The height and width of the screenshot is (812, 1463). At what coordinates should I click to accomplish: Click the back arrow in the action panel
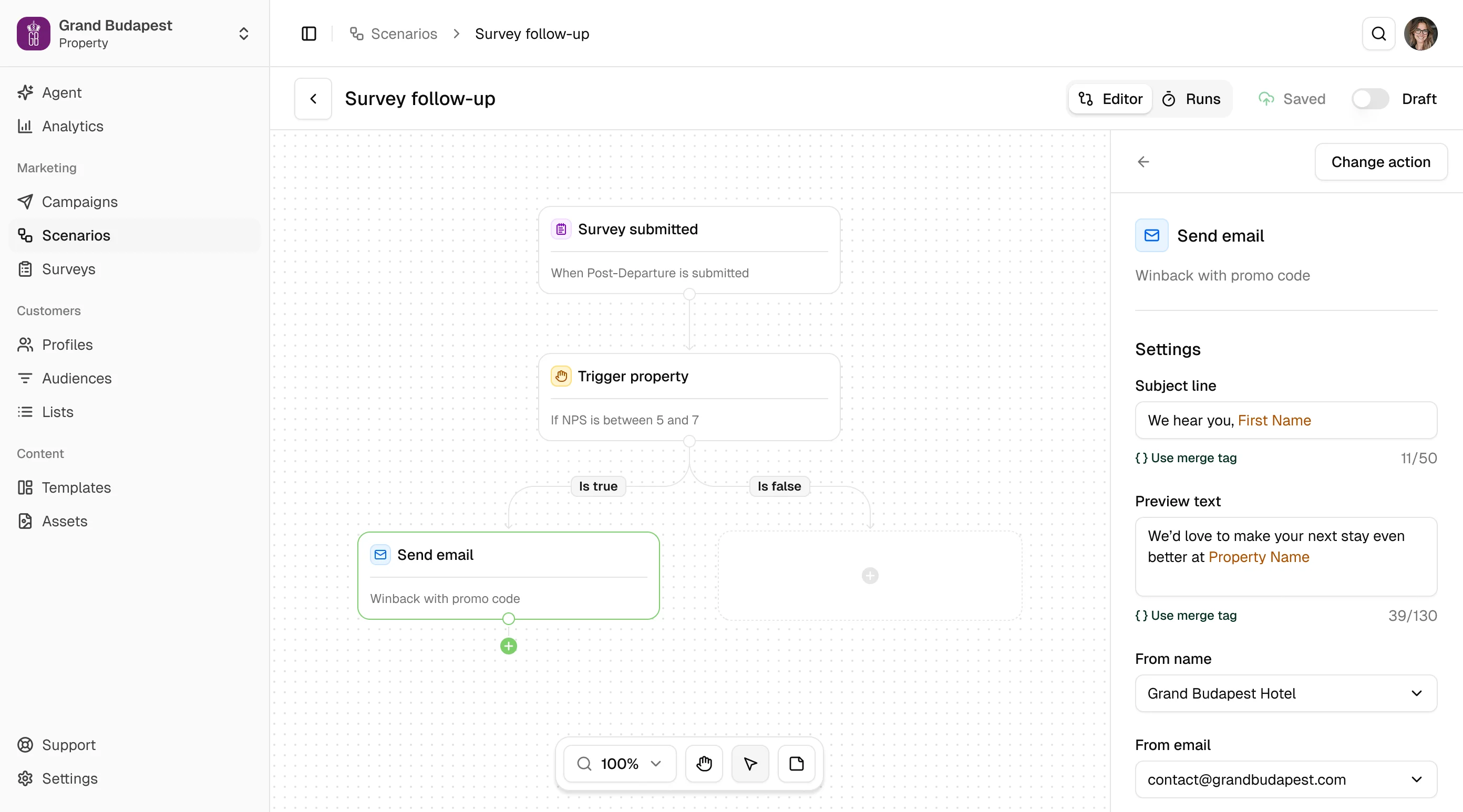point(1143,162)
